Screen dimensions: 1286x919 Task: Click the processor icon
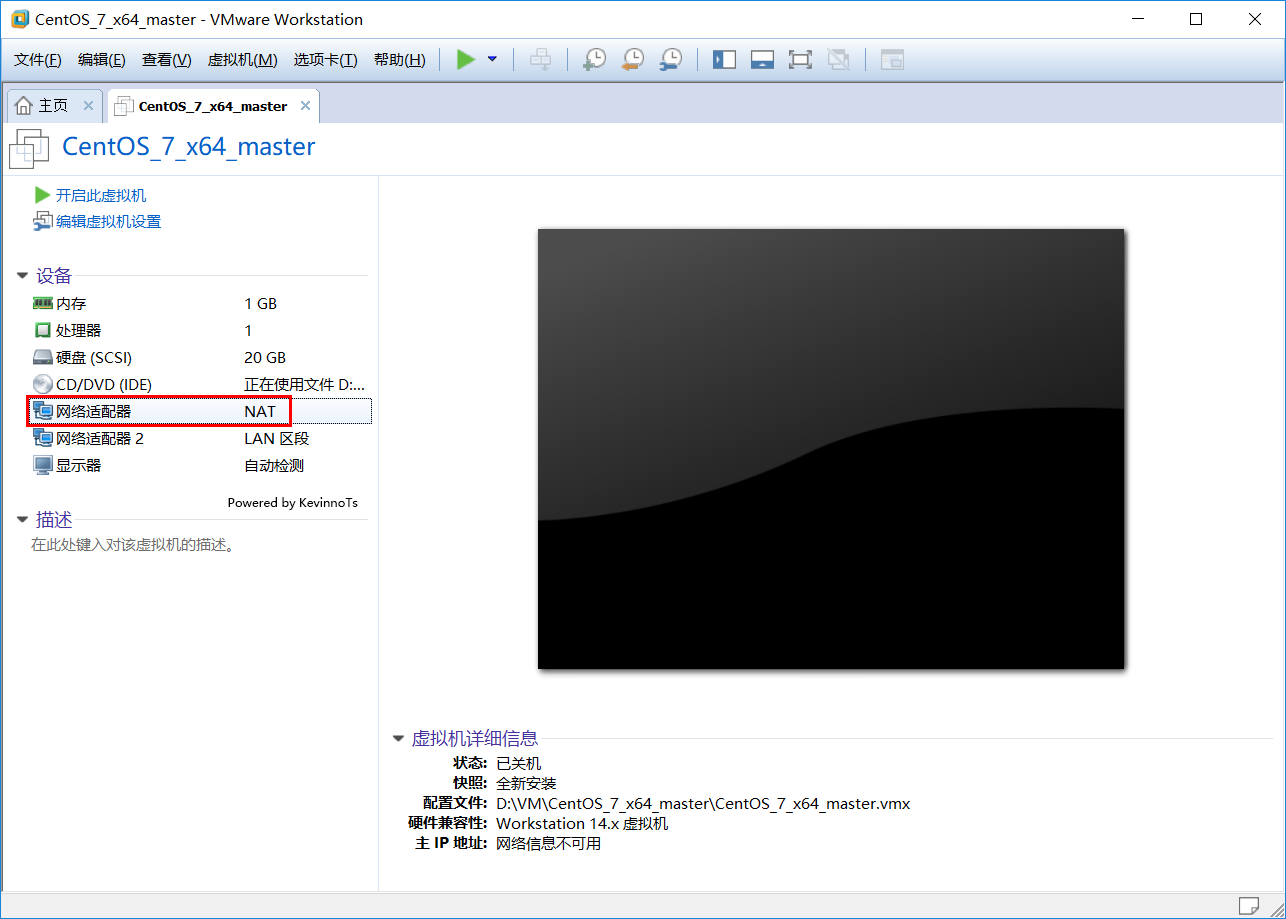(42, 330)
